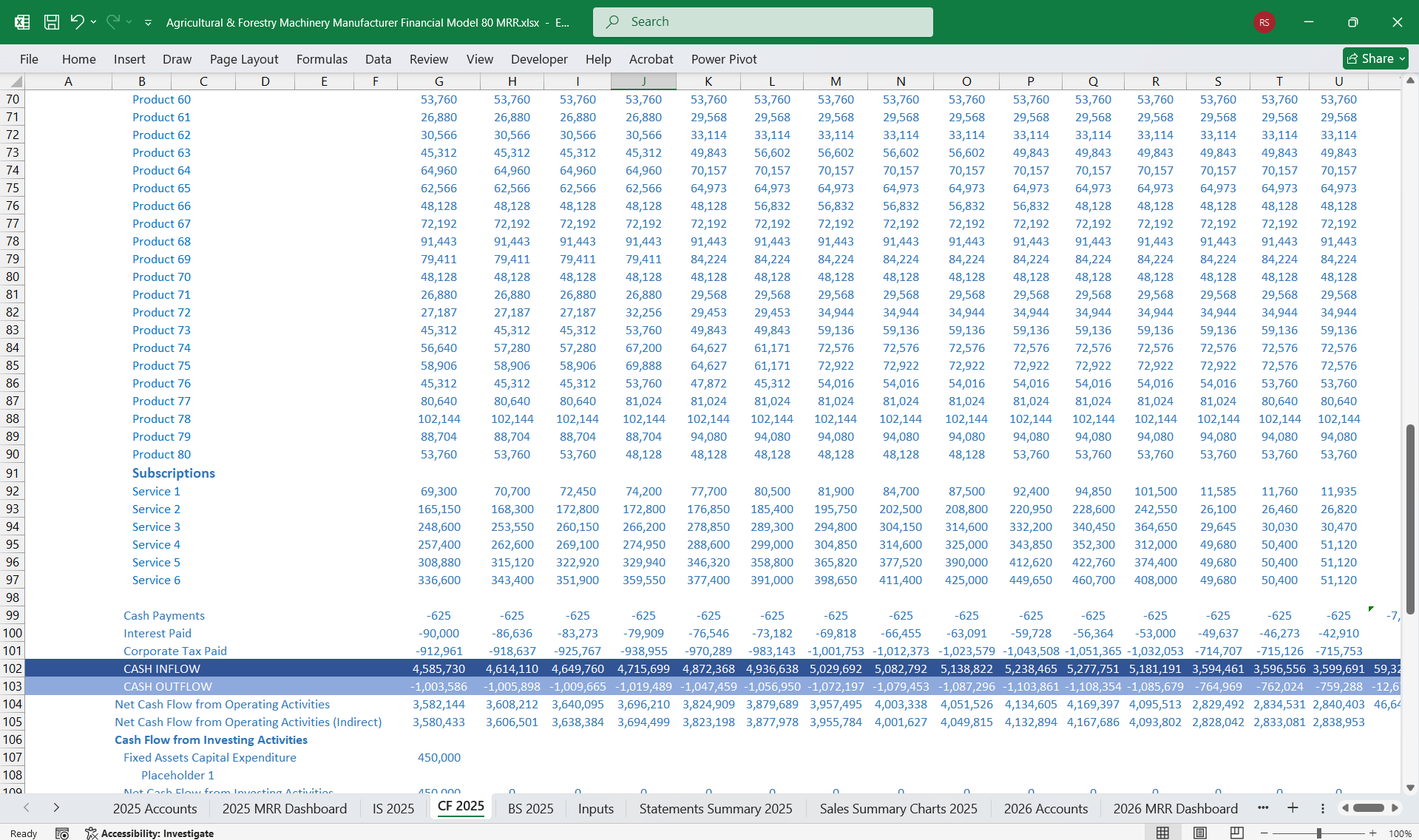Click the vertical scrollbar thumb
Image resolution: width=1419 pixels, height=840 pixels.
[x=1410, y=519]
